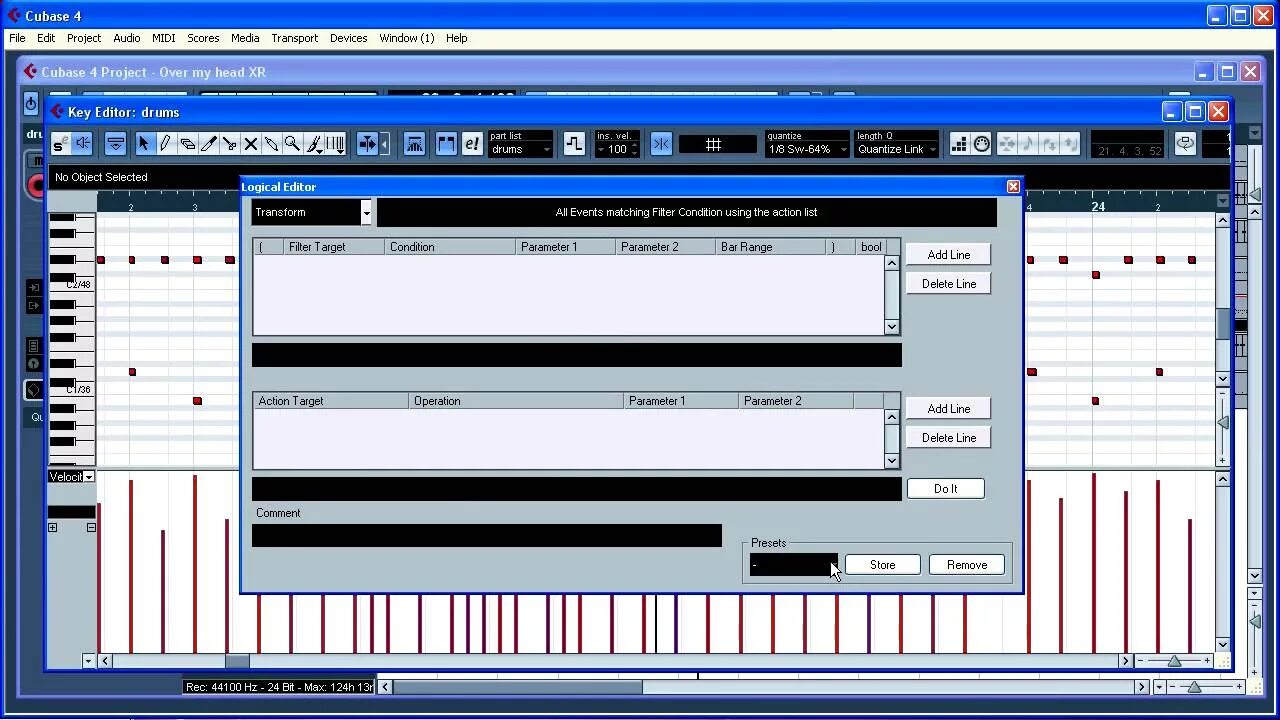
Task: Click the Comment input field
Action: click(487, 535)
